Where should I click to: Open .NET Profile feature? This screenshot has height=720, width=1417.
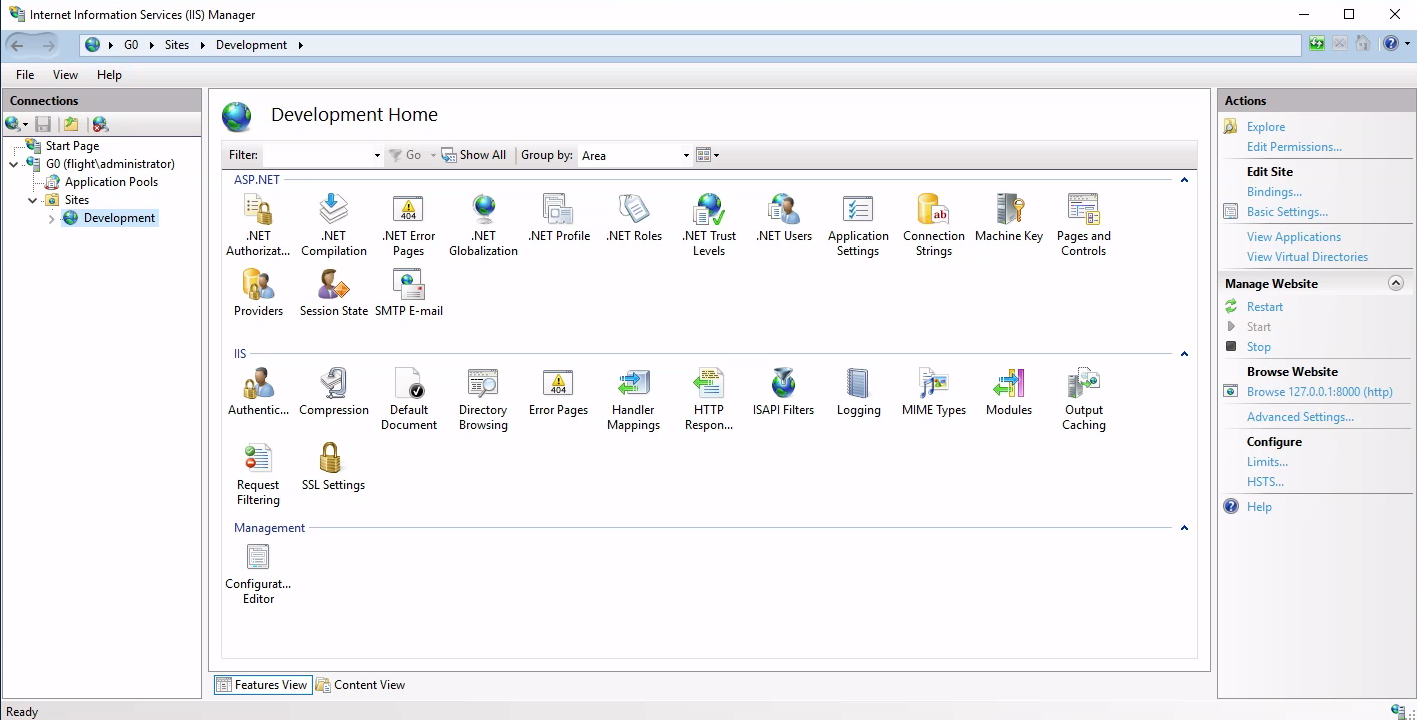[559, 218]
